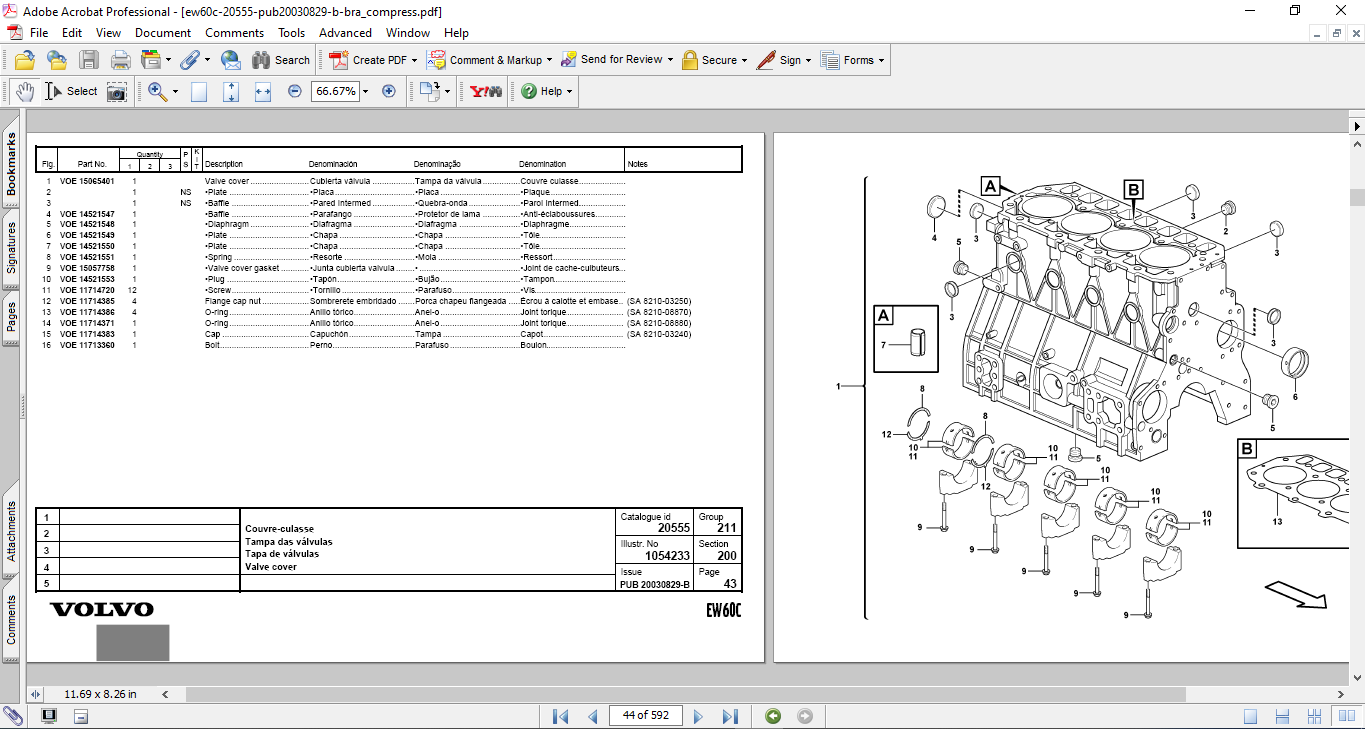Screen dimensions: 1365x729
Task: Click the Save file icon
Action: (89, 60)
